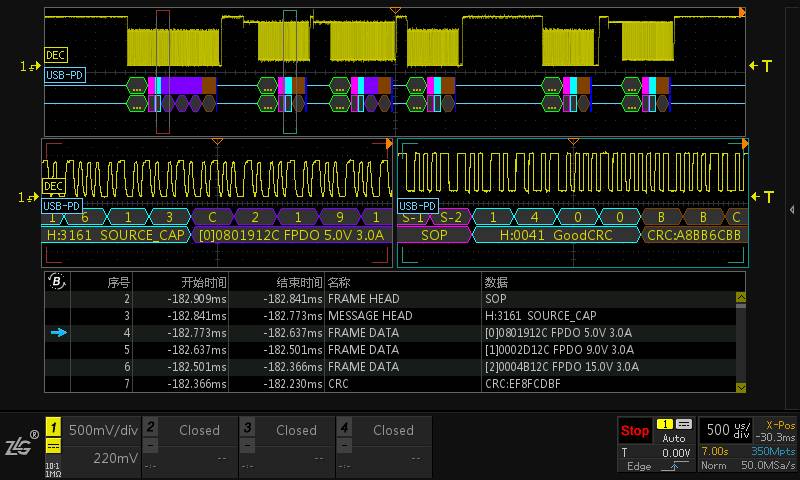Screen dimensions: 800x480
Task: Click the DEC label in the left zoom view
Action: pos(53,186)
